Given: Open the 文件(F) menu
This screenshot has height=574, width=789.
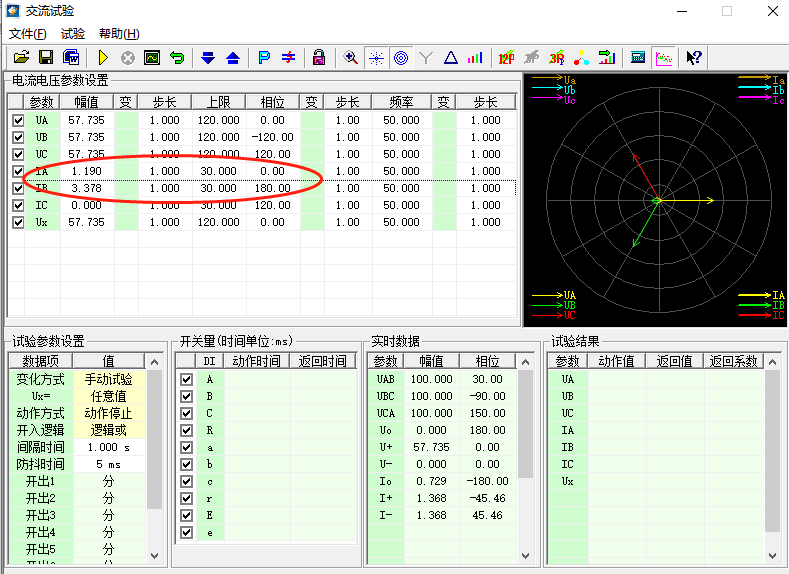Looking at the screenshot, I should (x=29, y=34).
